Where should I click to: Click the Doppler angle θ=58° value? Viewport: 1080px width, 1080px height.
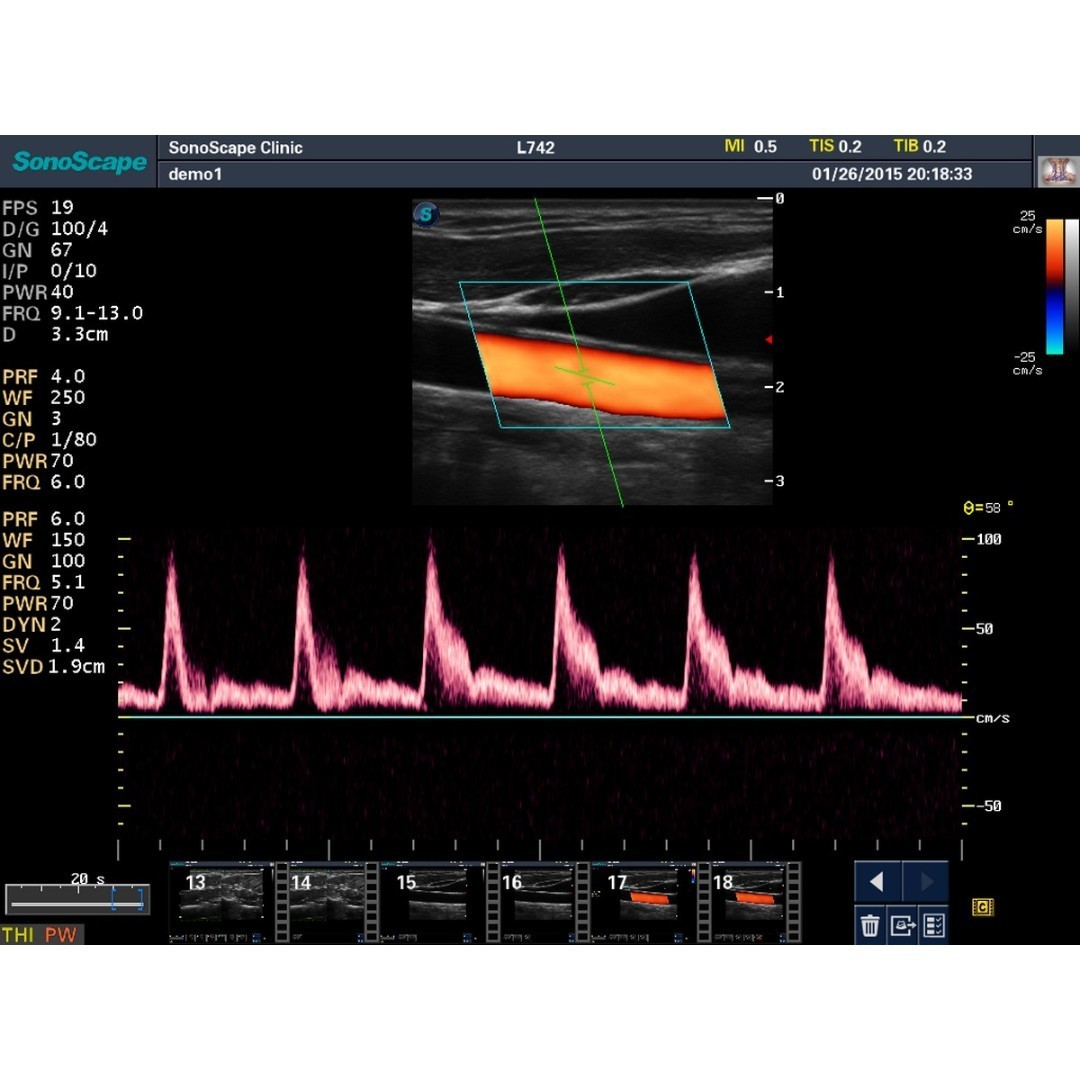point(988,508)
